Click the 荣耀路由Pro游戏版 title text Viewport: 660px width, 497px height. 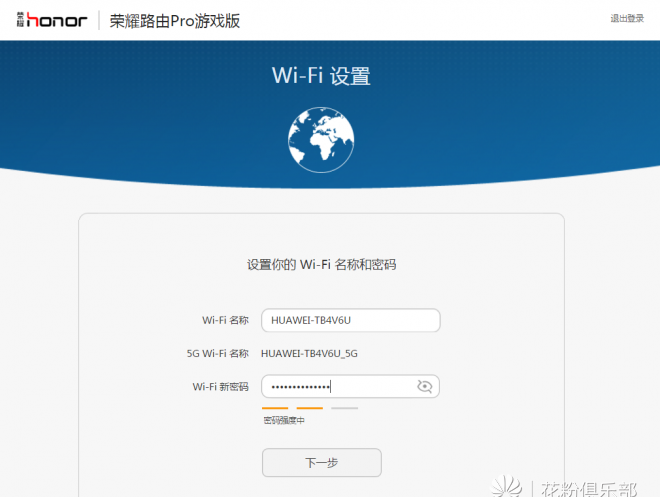175,21
